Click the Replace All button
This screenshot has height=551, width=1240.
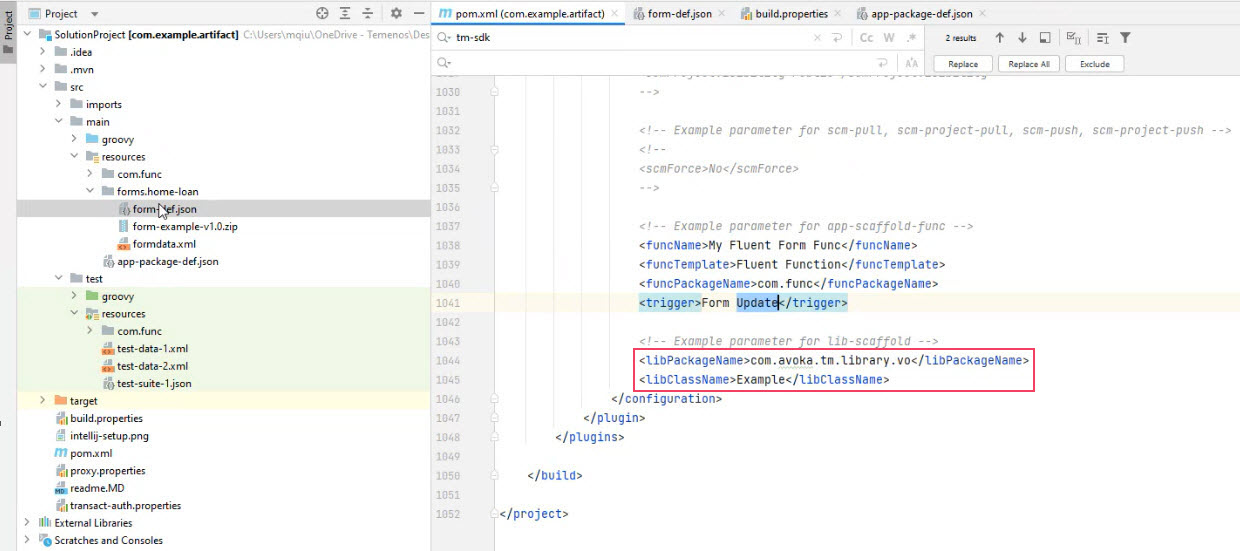click(1029, 64)
